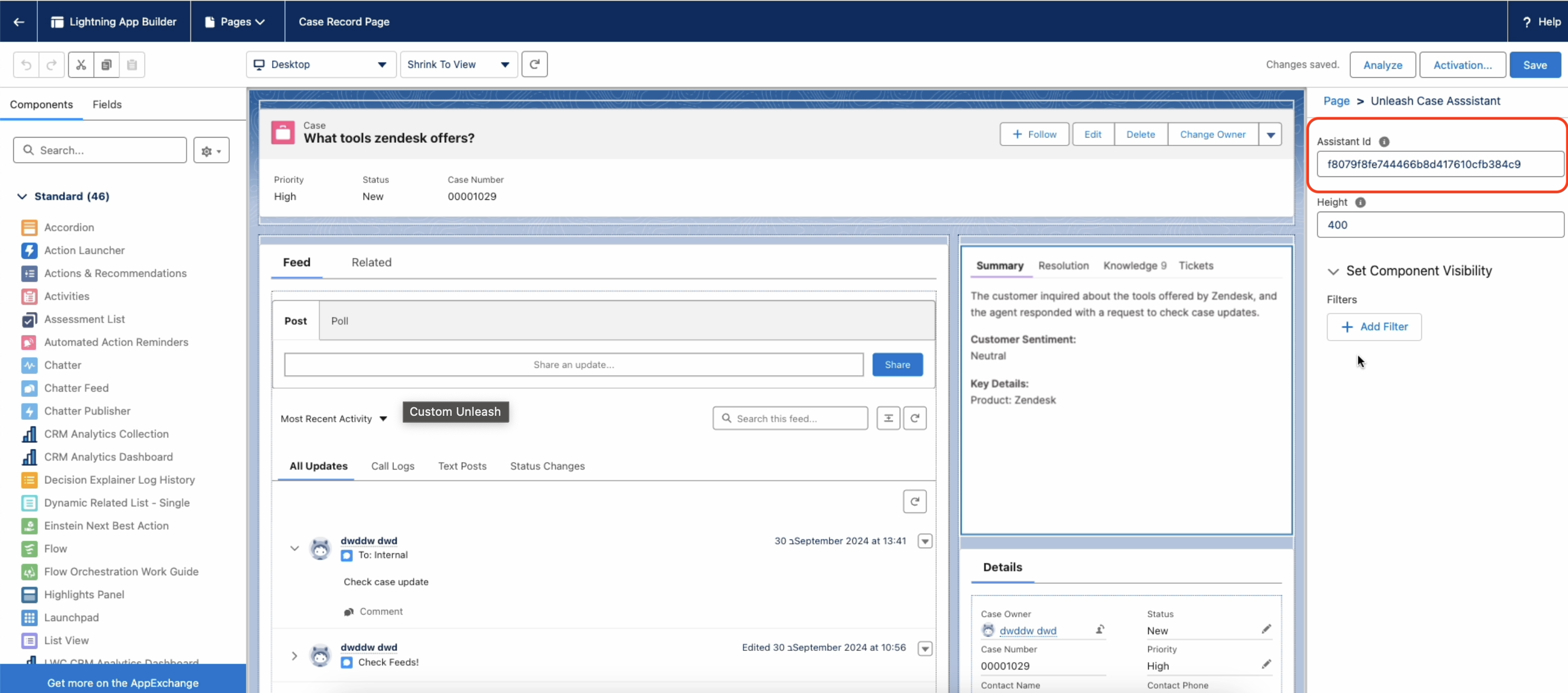
Task: Select the Call Logs feed tab
Action: (x=393, y=466)
